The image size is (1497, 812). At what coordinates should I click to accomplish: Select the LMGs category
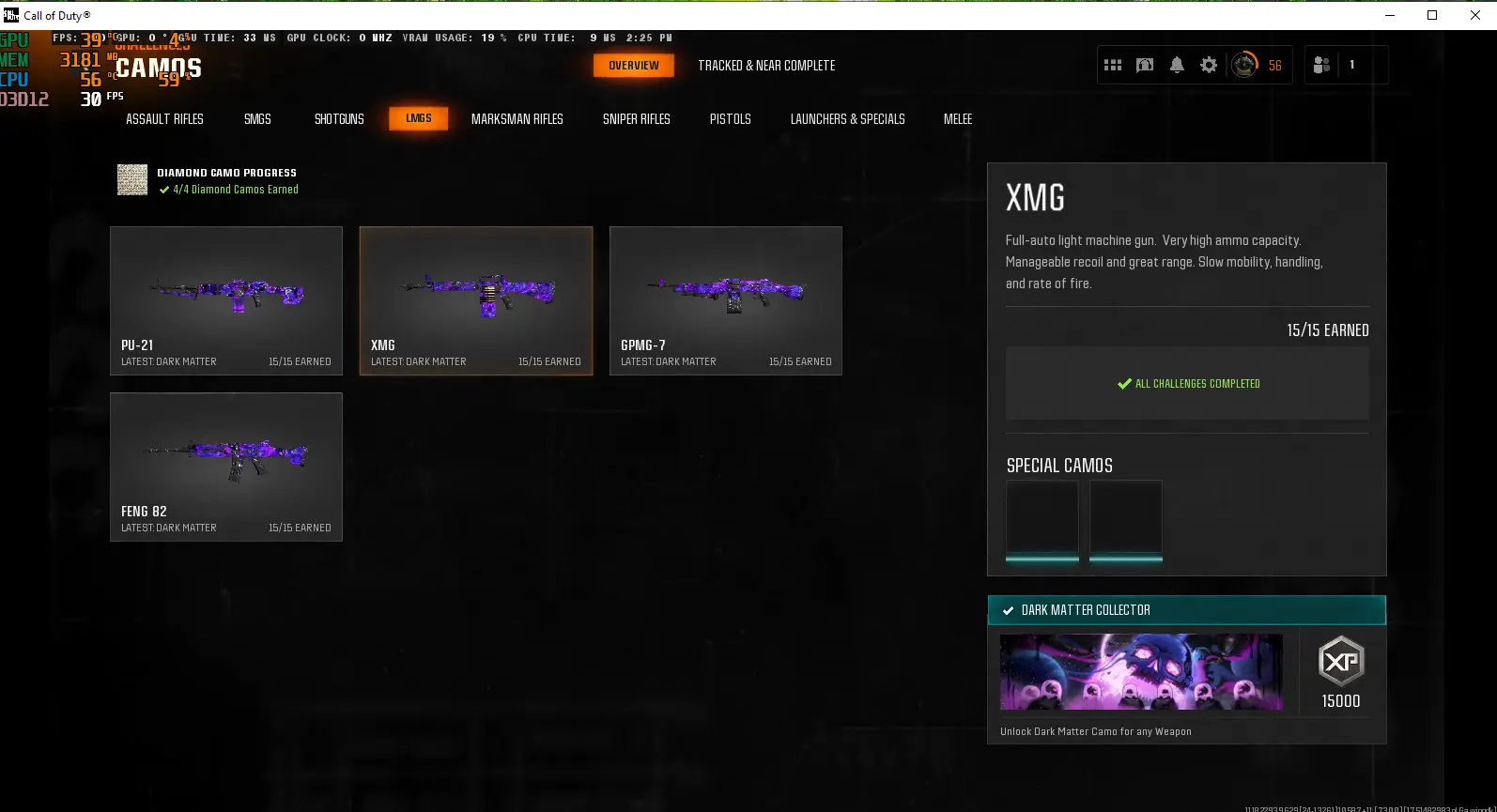point(419,118)
